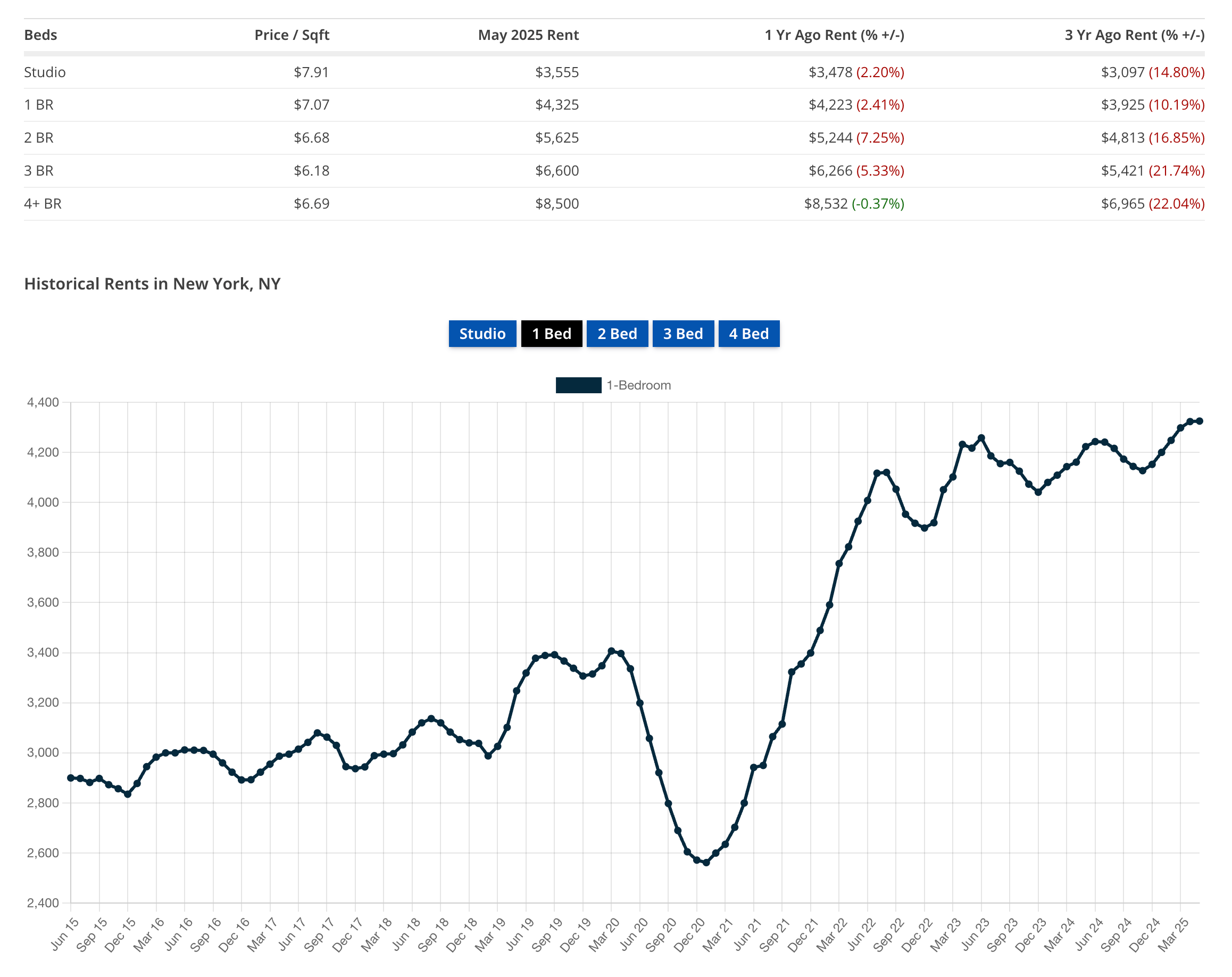The width and height of the screenshot is (1232, 977).
Task: Click the 1-Bedroom legend label
Action: [639, 385]
